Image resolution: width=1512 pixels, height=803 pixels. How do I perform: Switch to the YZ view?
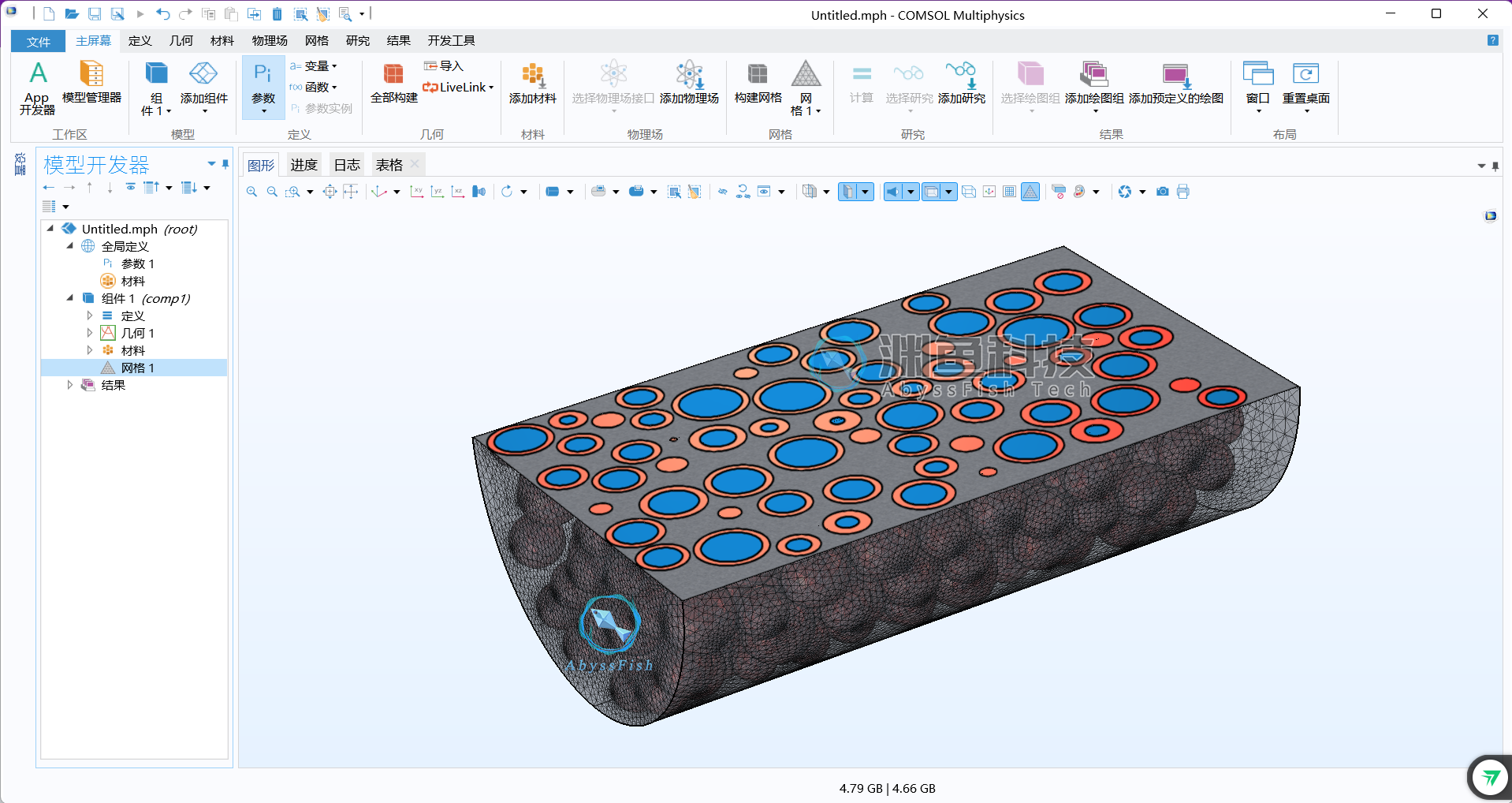438,192
